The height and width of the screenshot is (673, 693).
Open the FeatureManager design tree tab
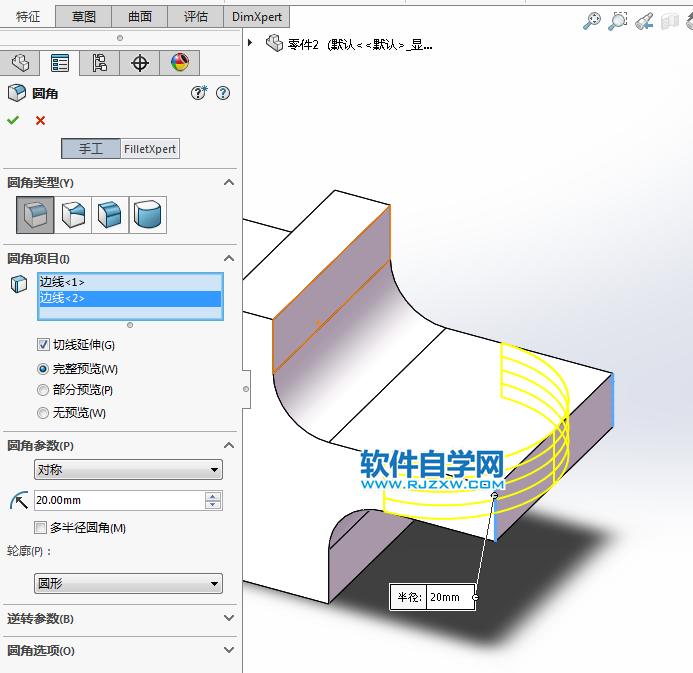[x=20, y=63]
